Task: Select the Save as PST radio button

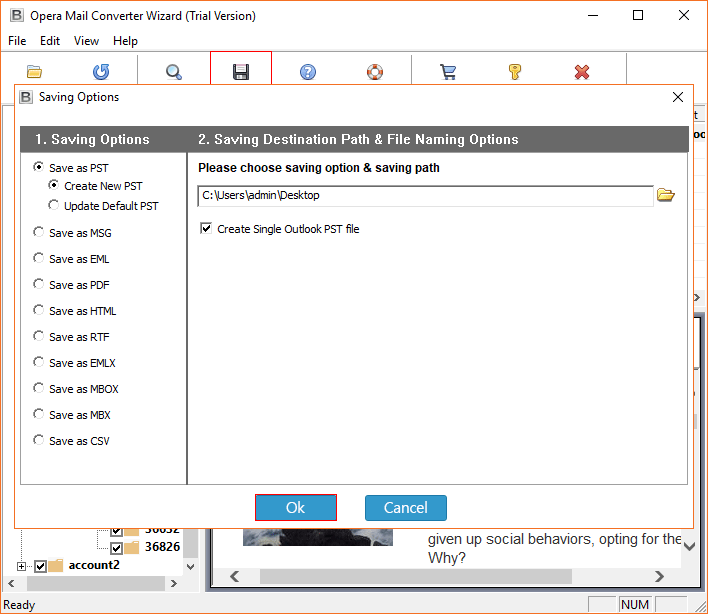Action: pos(39,167)
